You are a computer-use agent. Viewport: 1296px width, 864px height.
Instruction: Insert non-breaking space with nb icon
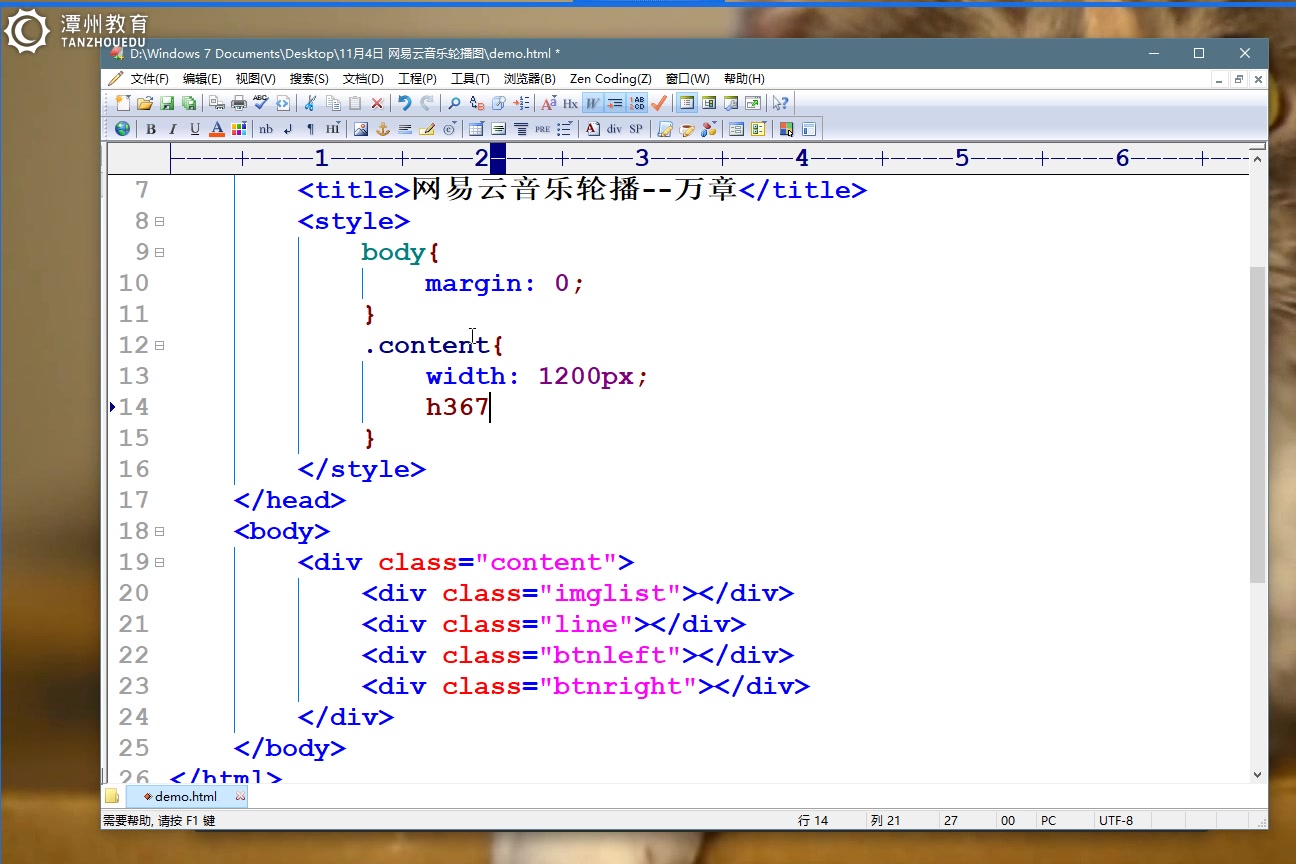[266, 129]
